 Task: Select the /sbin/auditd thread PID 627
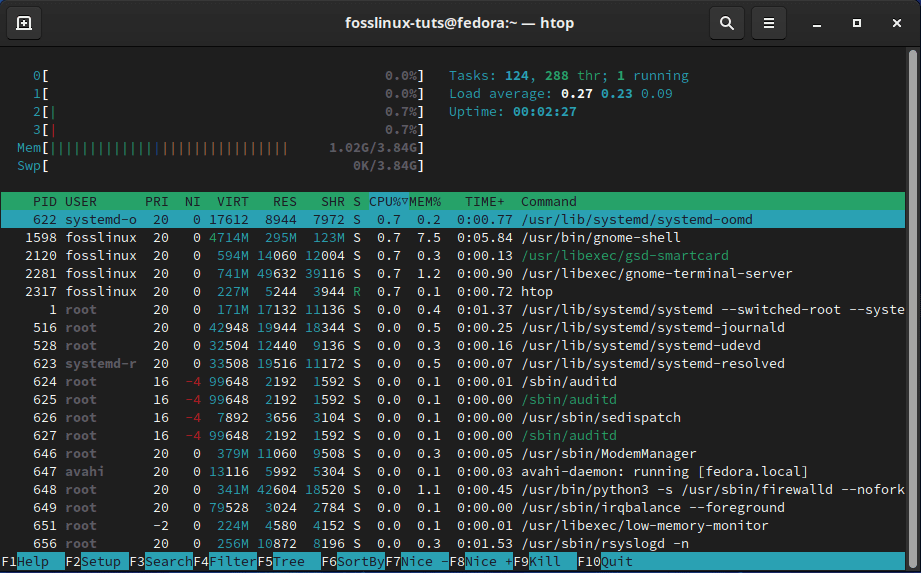pyautogui.click(x=453, y=436)
